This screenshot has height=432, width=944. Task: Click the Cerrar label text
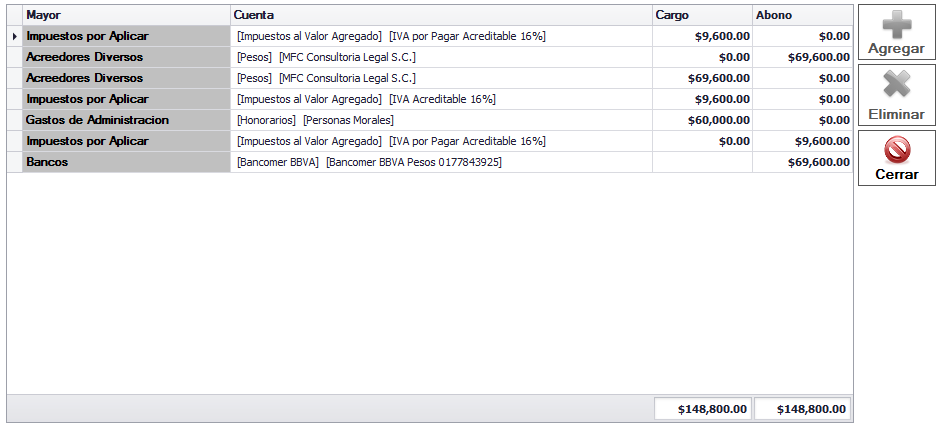click(x=896, y=174)
